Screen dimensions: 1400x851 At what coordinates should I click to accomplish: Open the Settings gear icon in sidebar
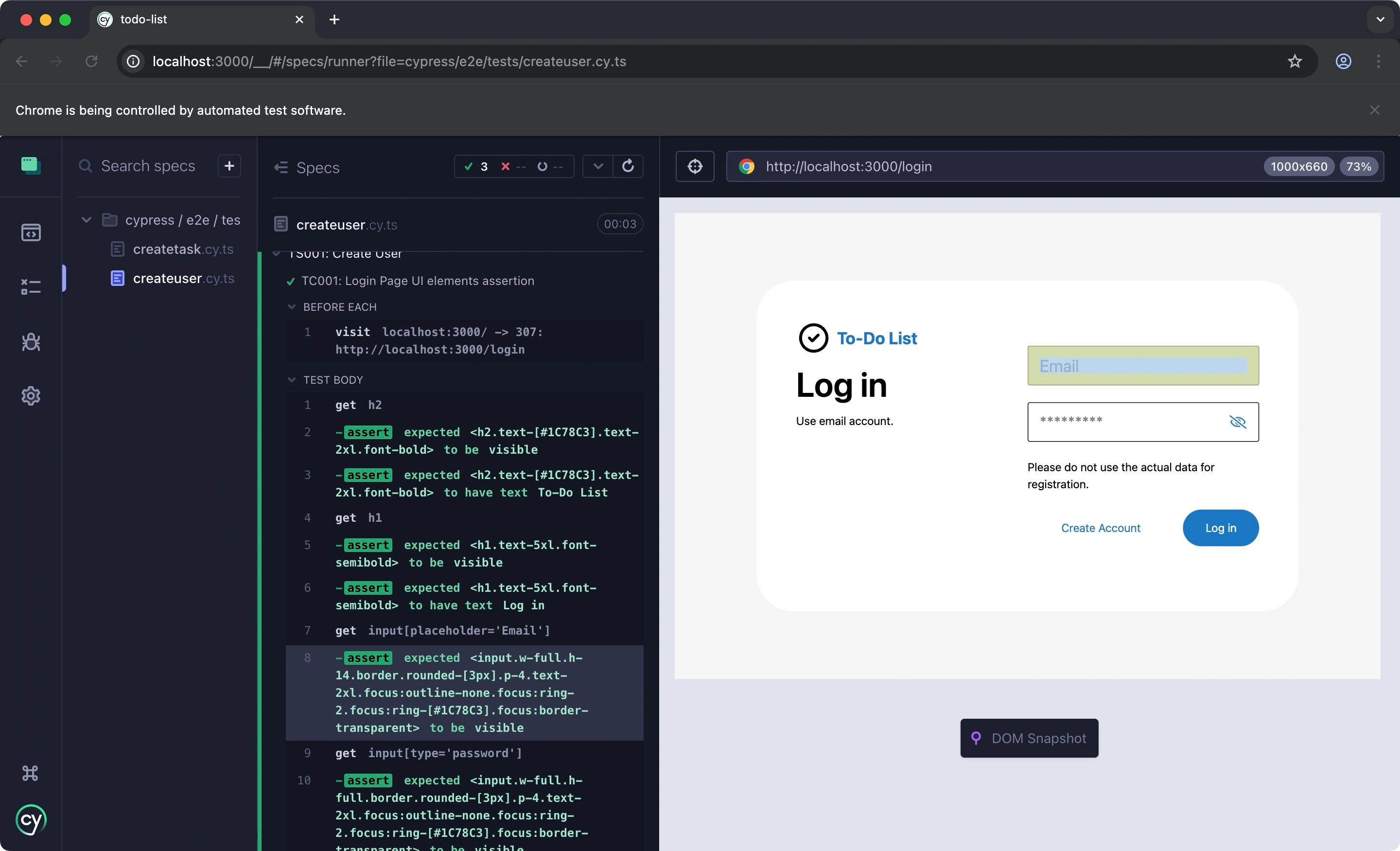[31, 396]
